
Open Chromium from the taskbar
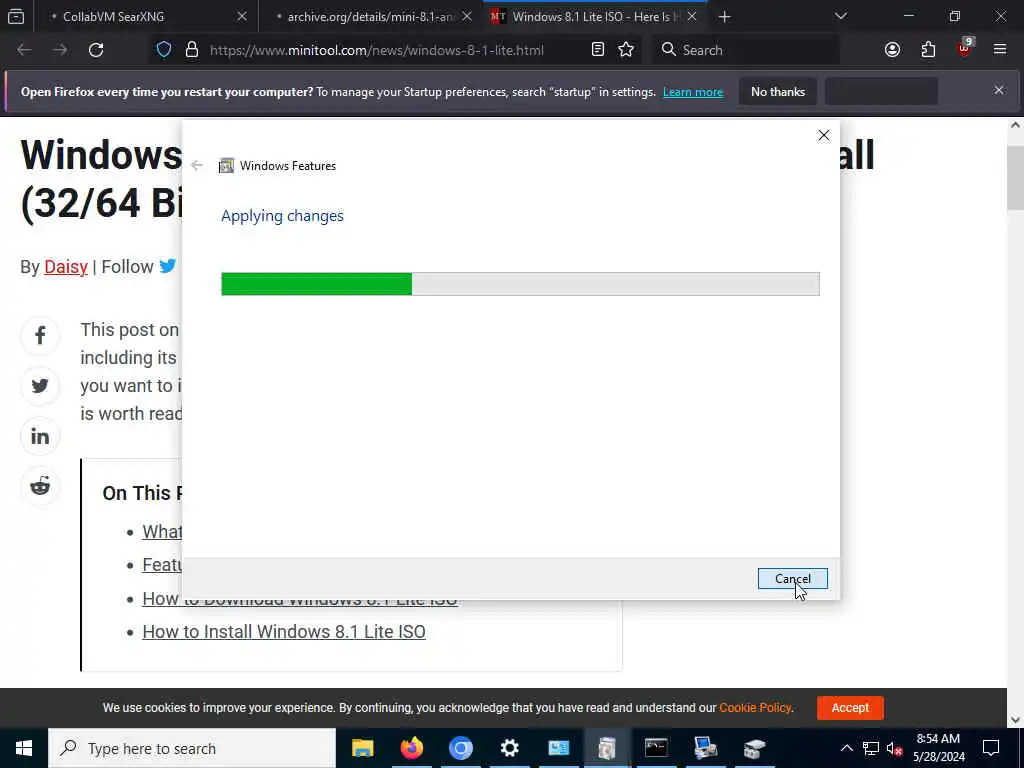point(460,748)
